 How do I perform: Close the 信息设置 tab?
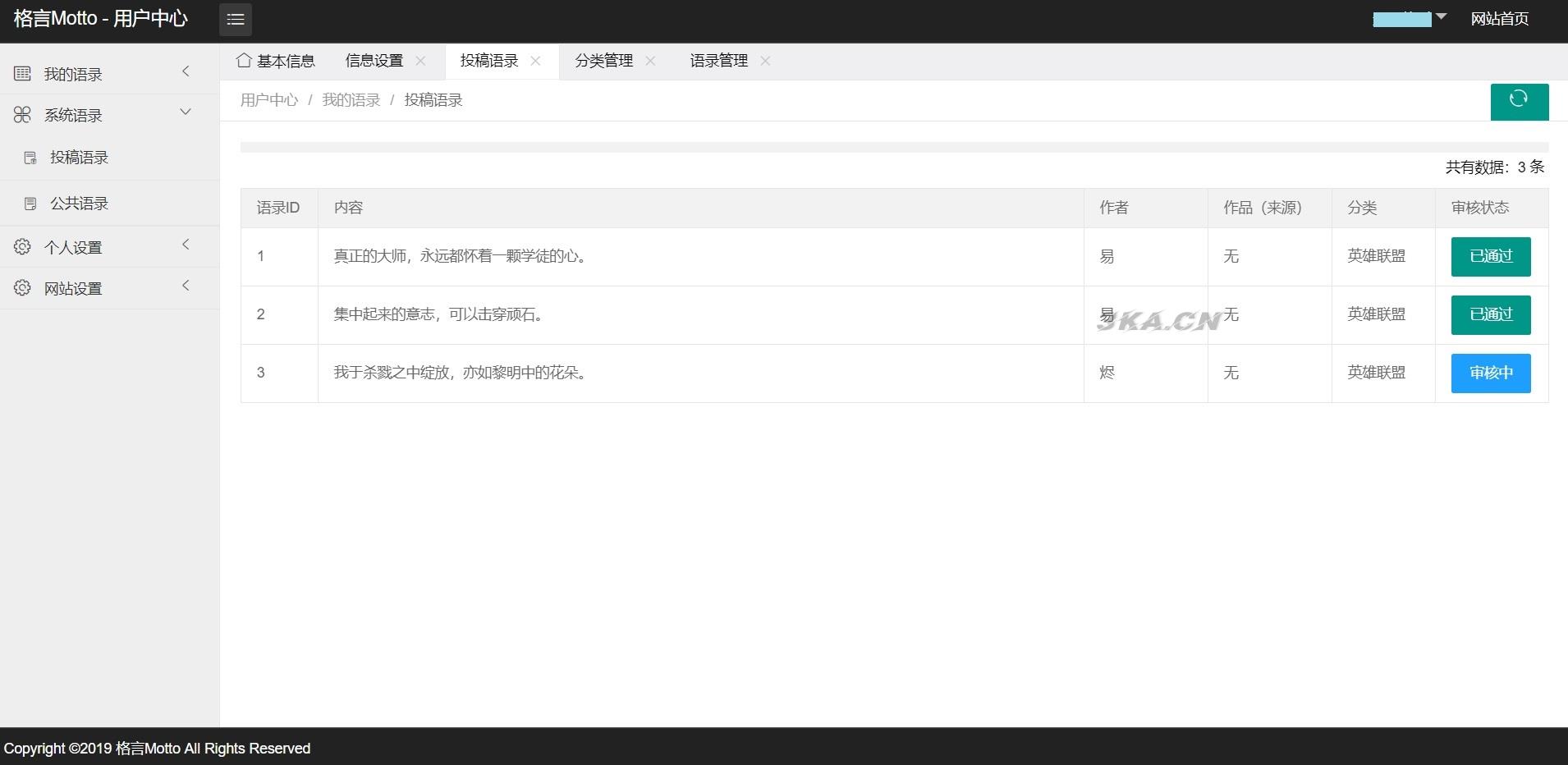point(420,61)
